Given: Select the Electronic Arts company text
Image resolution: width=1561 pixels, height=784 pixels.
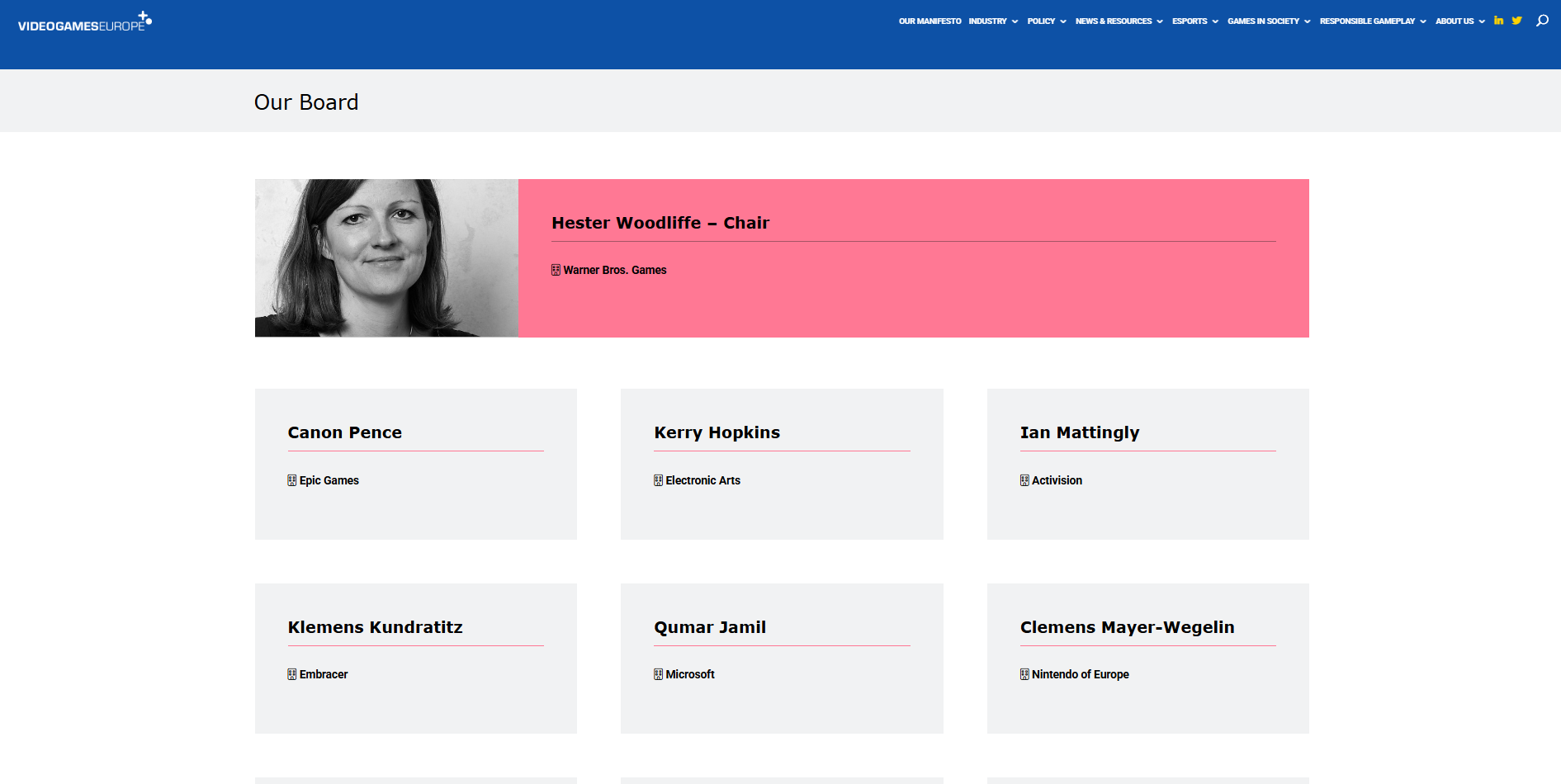Looking at the screenshot, I should pos(703,480).
